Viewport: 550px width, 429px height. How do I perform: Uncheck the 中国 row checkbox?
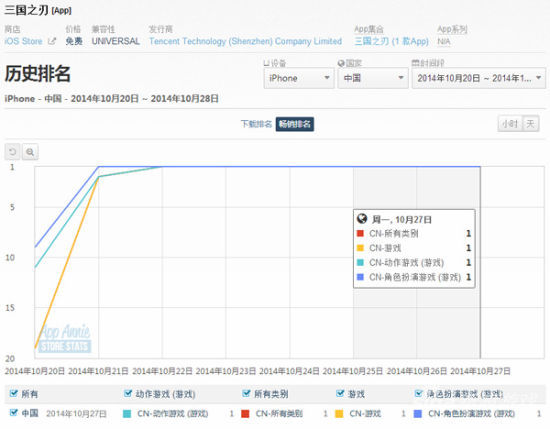click(x=14, y=413)
